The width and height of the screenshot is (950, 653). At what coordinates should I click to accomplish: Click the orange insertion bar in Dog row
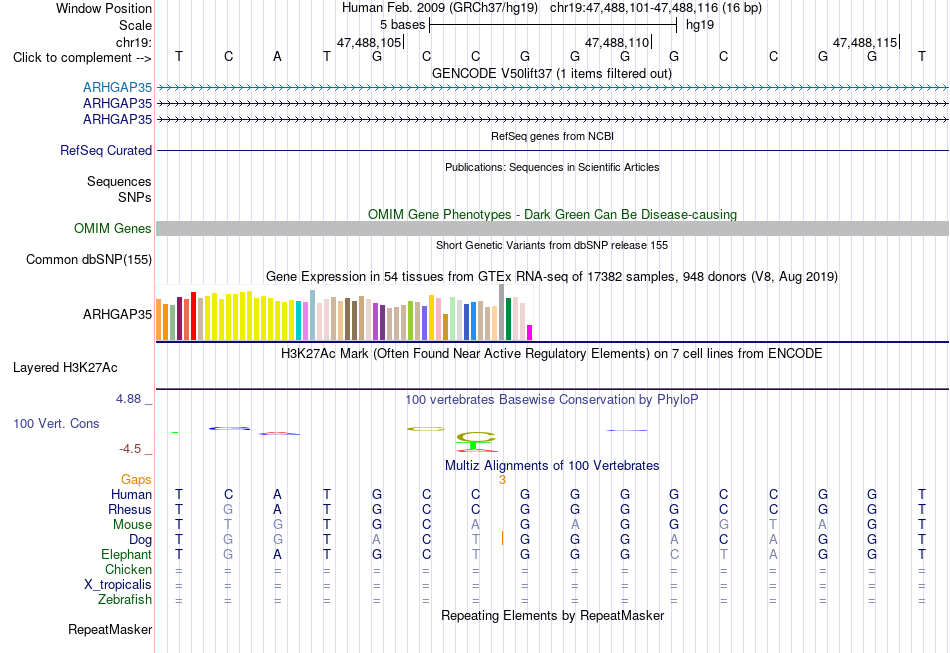502,538
